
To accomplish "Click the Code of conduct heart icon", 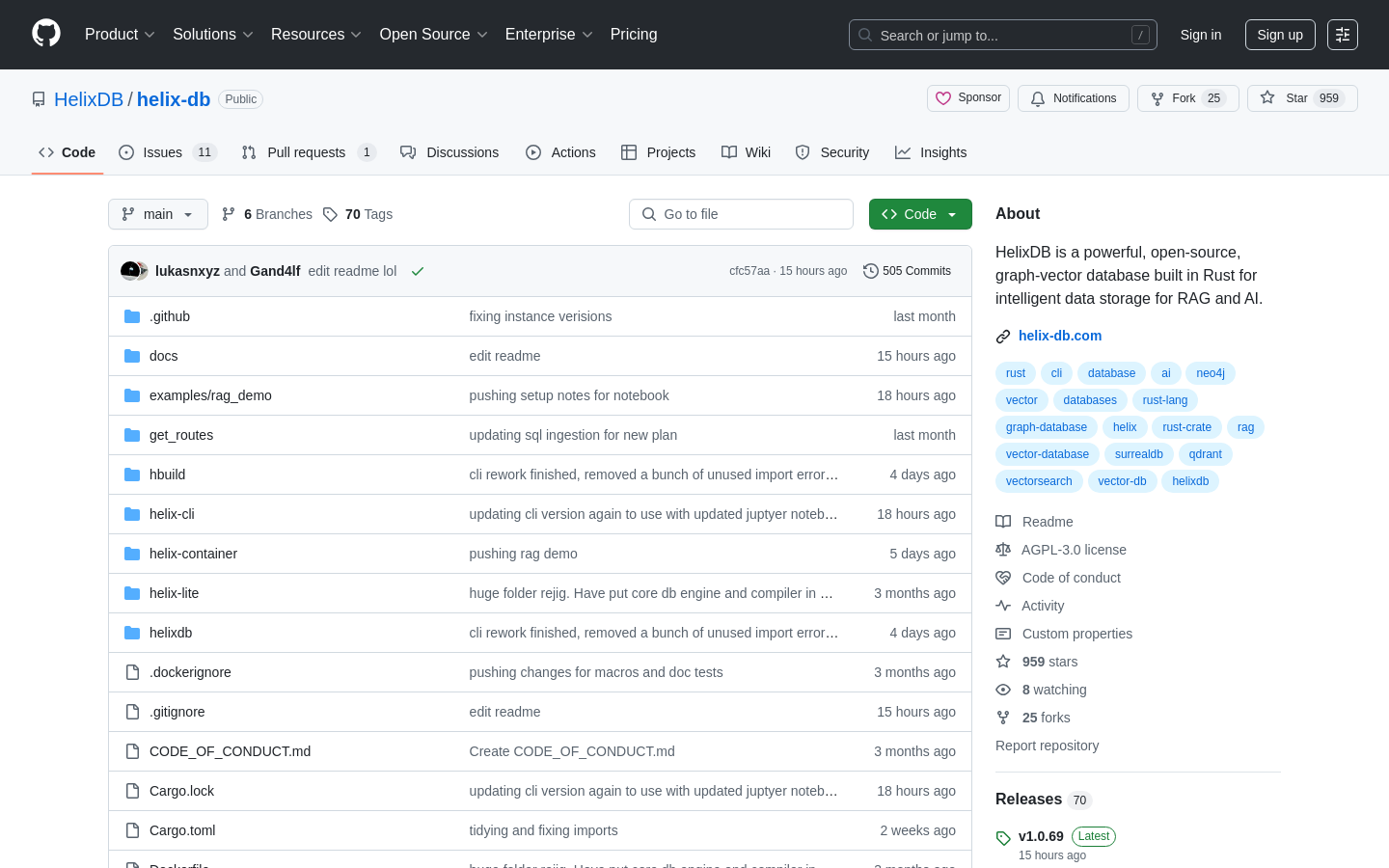I will click(x=1003, y=578).
